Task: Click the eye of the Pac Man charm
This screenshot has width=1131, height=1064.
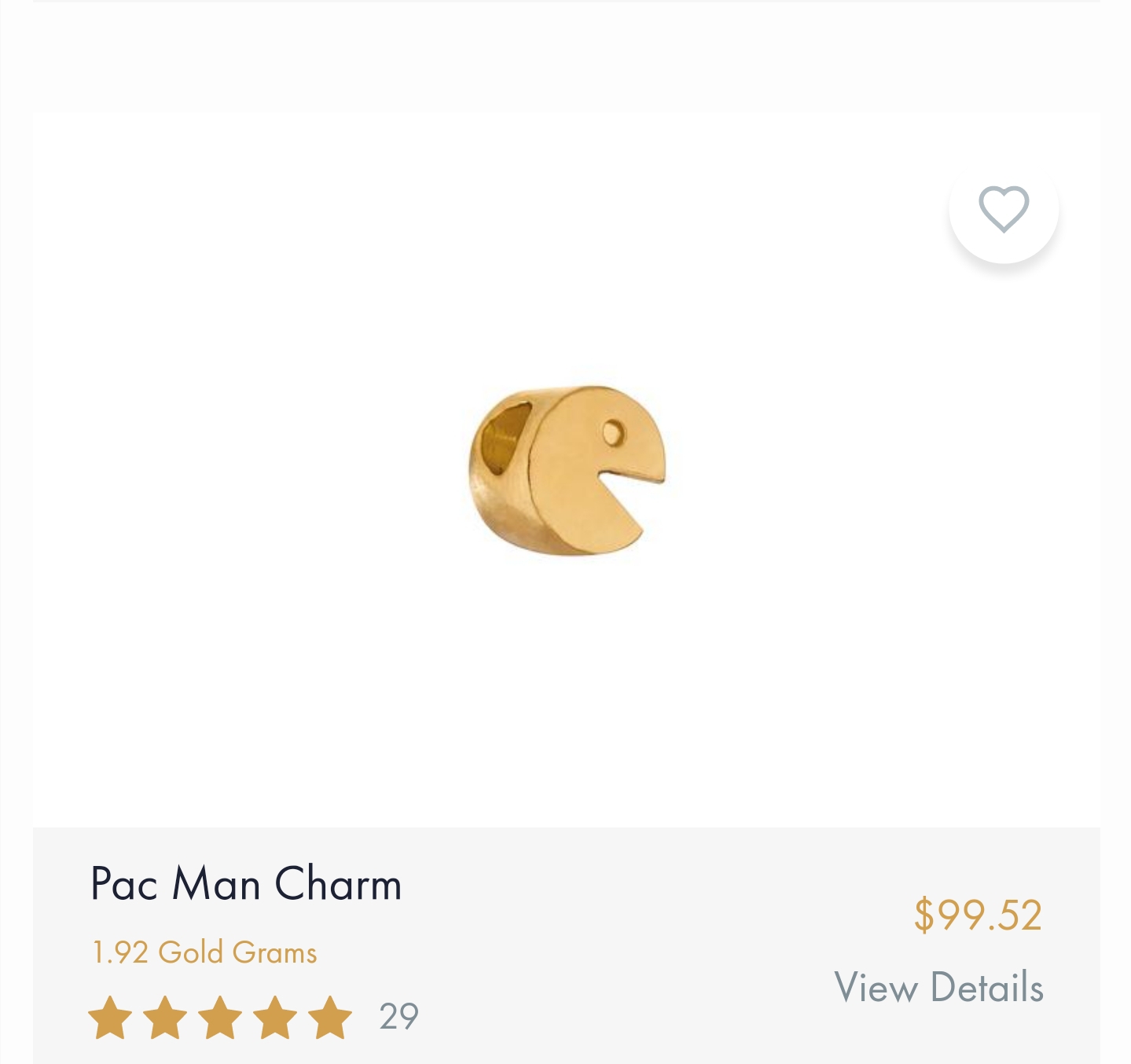Action: [613, 431]
